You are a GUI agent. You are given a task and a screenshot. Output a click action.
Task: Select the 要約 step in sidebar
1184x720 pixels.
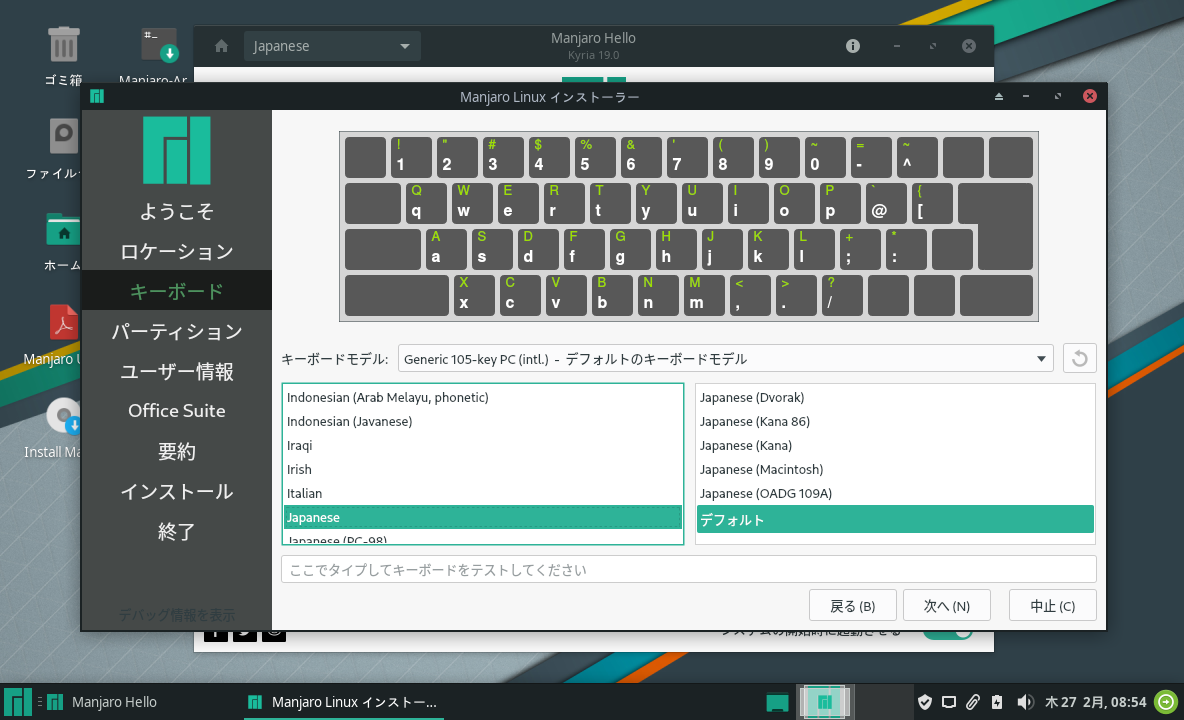[177, 451]
